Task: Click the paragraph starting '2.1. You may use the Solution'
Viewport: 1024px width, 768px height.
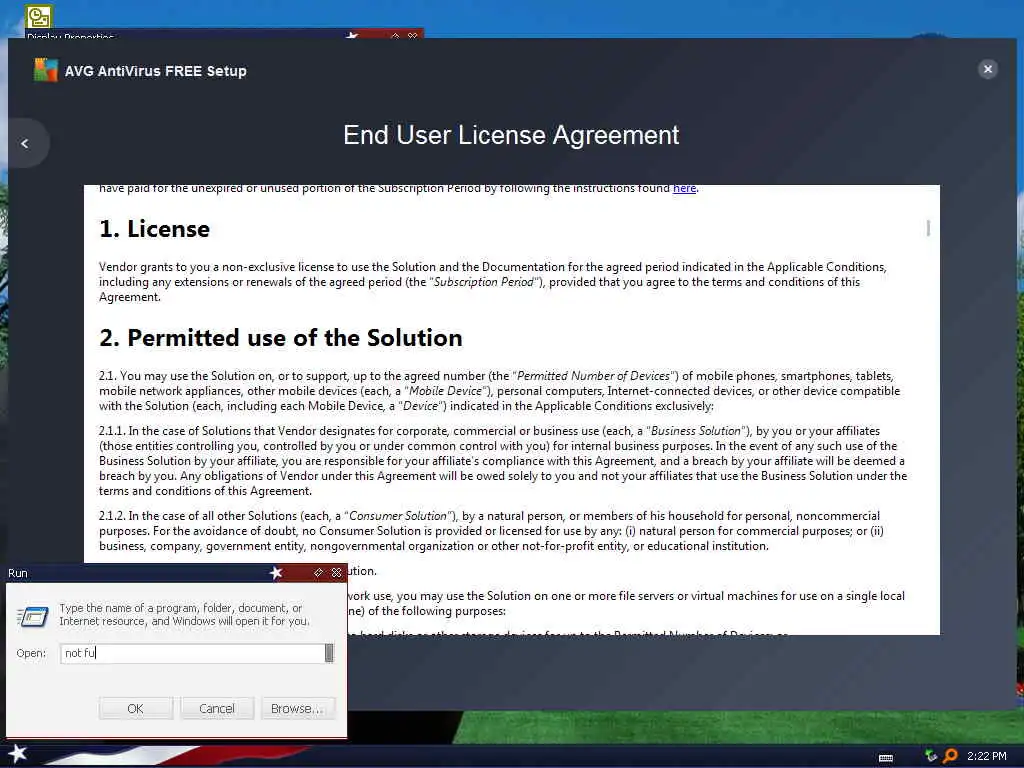Action: click(500, 391)
